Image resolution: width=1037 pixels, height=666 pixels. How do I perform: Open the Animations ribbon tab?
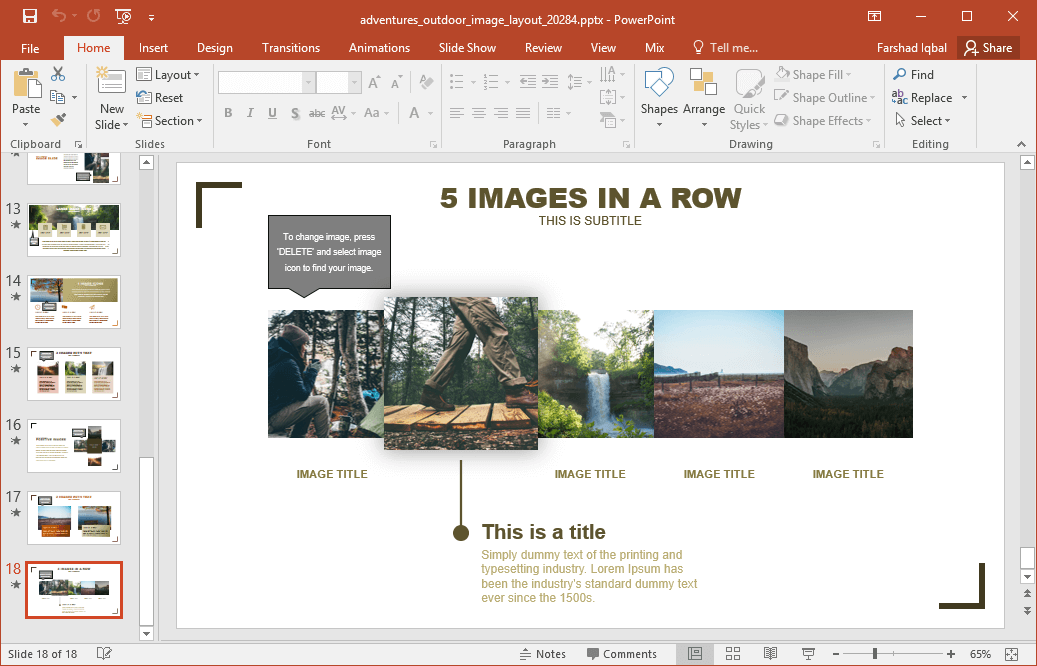click(379, 47)
